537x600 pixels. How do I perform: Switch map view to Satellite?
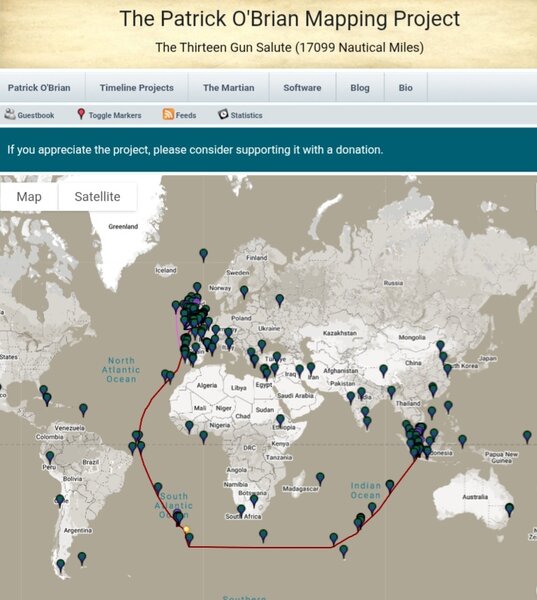point(97,197)
